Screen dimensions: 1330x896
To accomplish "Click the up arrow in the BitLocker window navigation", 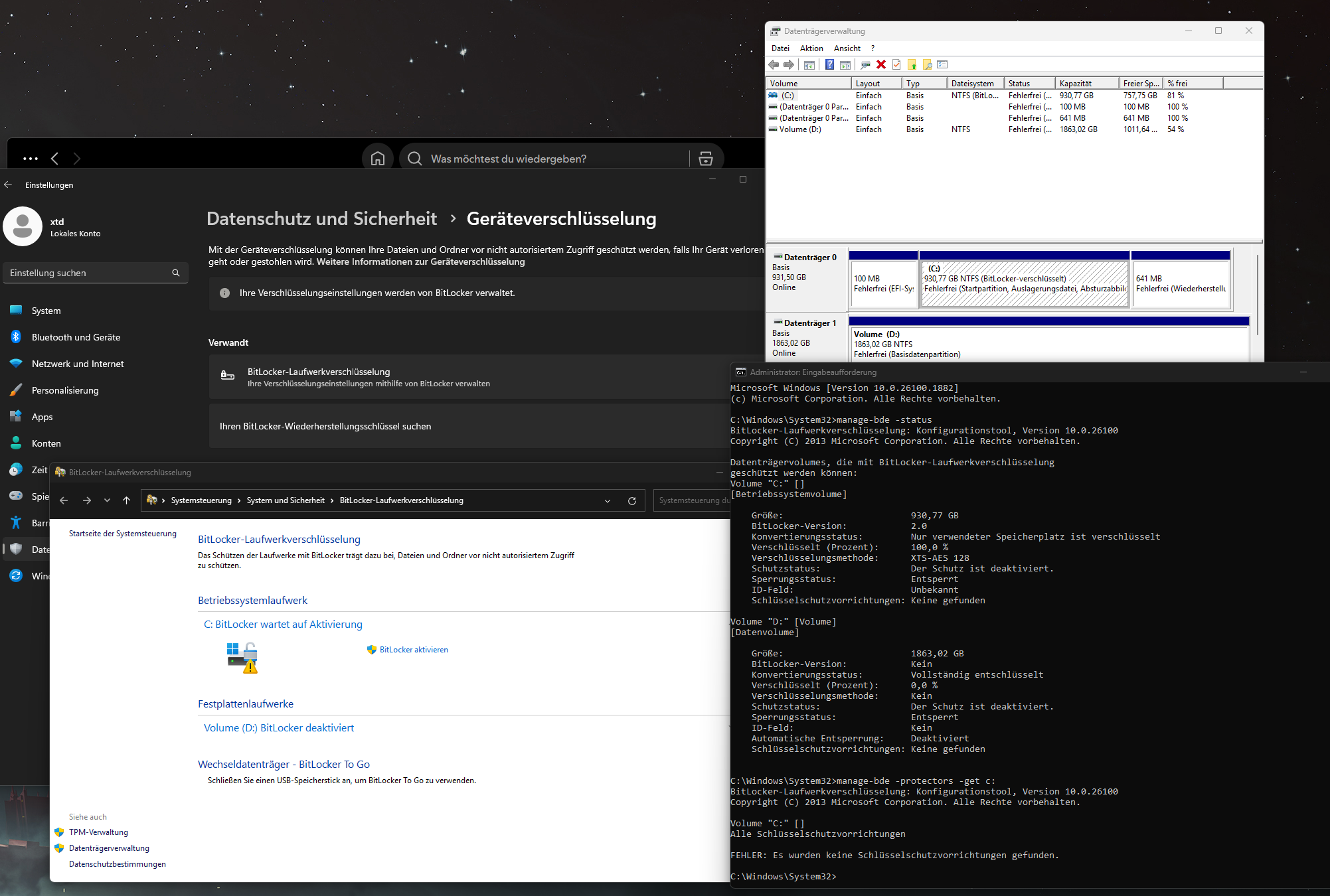I will pyautogui.click(x=126, y=500).
